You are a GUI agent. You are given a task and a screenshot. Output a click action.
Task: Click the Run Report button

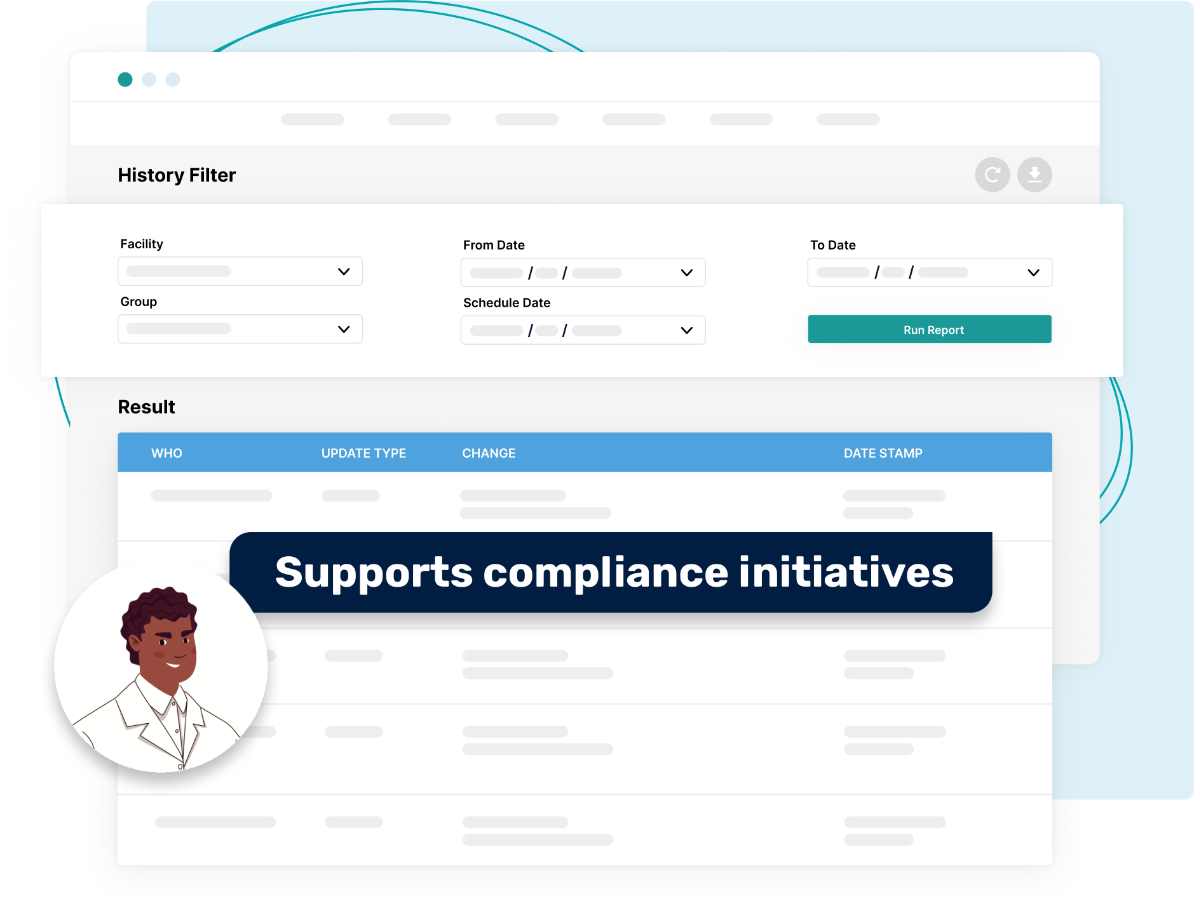(930, 329)
